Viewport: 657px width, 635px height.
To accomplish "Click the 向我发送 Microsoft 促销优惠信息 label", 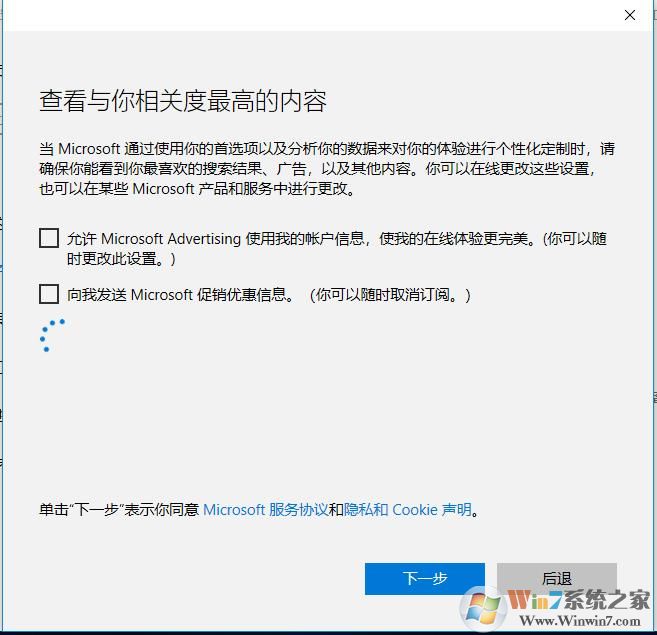I will pyautogui.click(x=181, y=295).
